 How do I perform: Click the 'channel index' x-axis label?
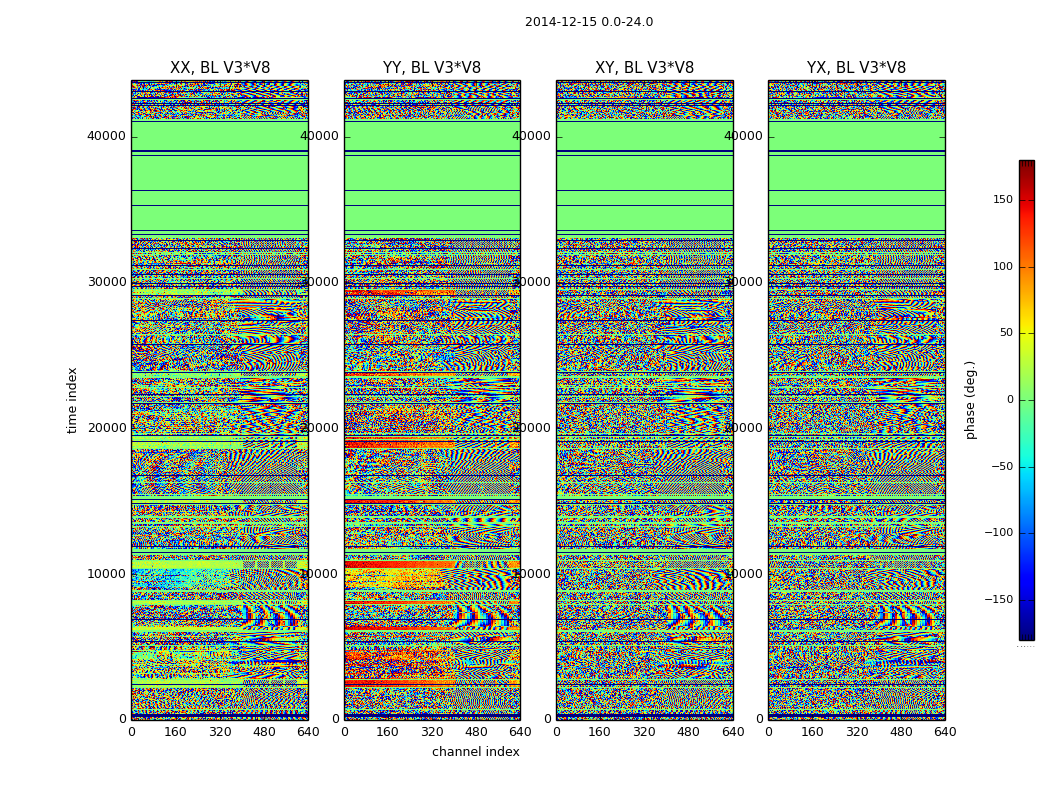point(475,752)
